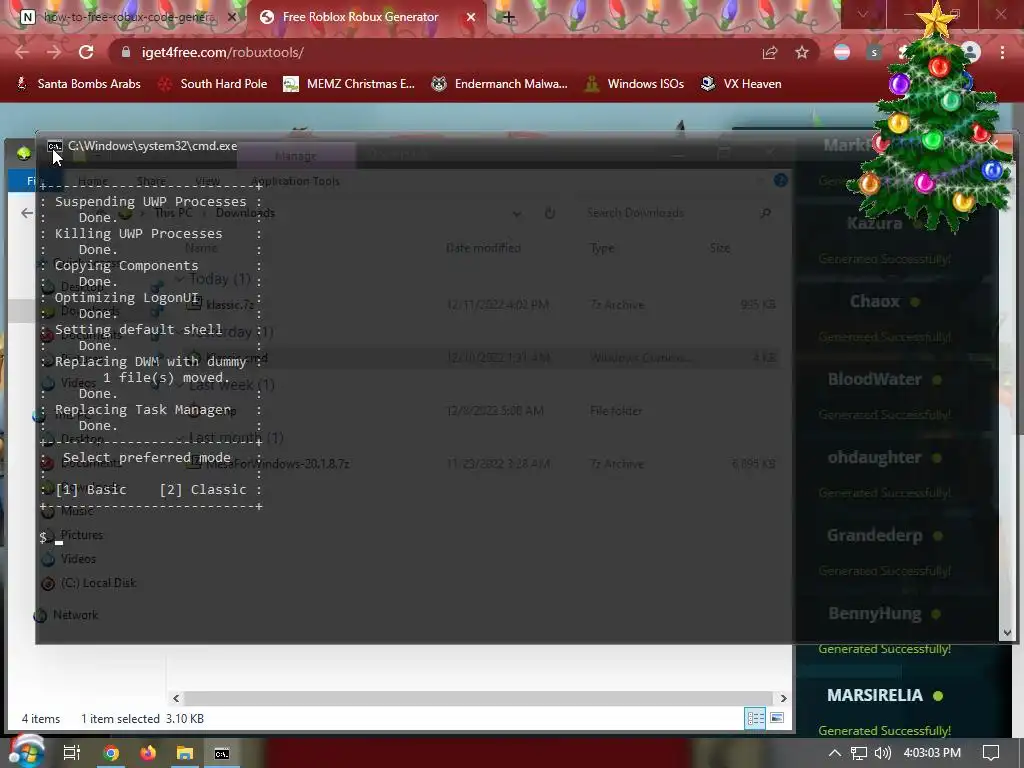The image size is (1024, 768).
Task: Open Home tab in File Explorer
Action: tap(93, 181)
